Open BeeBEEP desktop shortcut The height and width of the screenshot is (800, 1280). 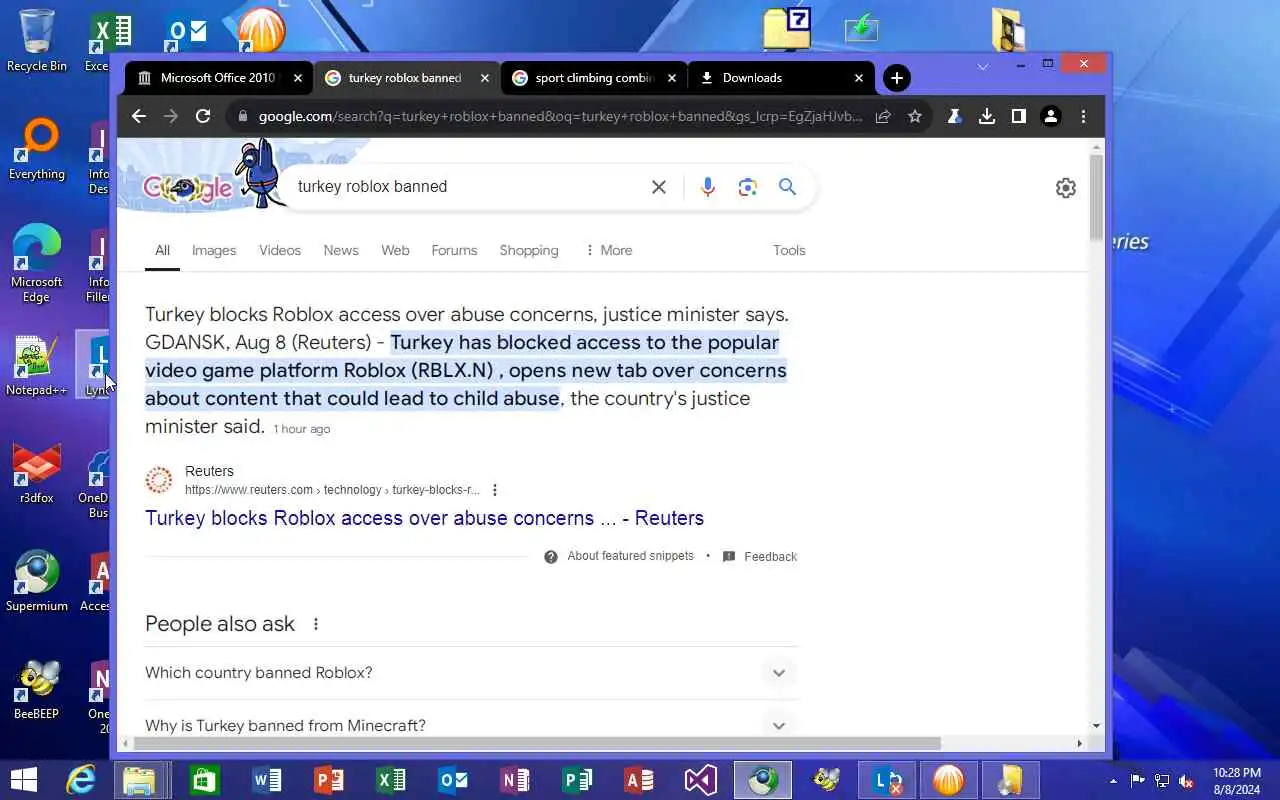click(x=37, y=690)
